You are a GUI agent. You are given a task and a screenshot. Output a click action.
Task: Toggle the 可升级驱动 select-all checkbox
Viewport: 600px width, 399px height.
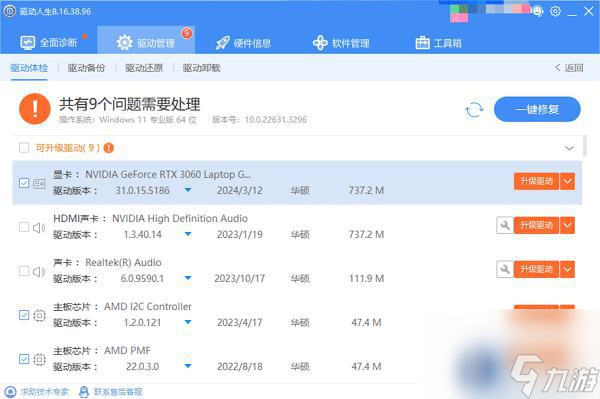click(24, 148)
